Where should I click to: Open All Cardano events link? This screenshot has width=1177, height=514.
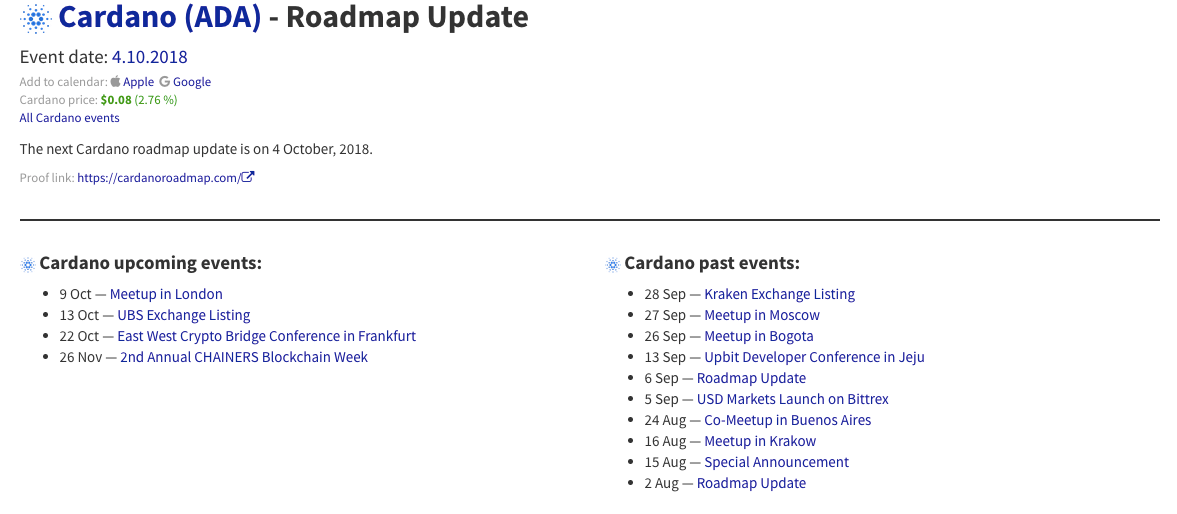69,118
